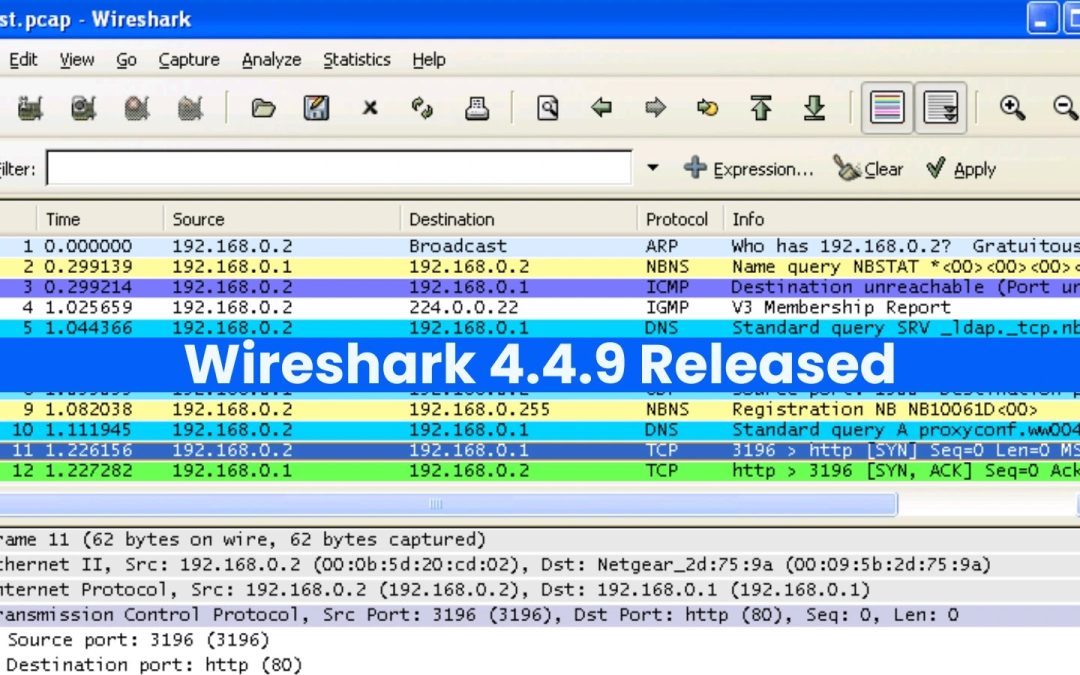Open the filter history dropdown arrow

point(652,167)
